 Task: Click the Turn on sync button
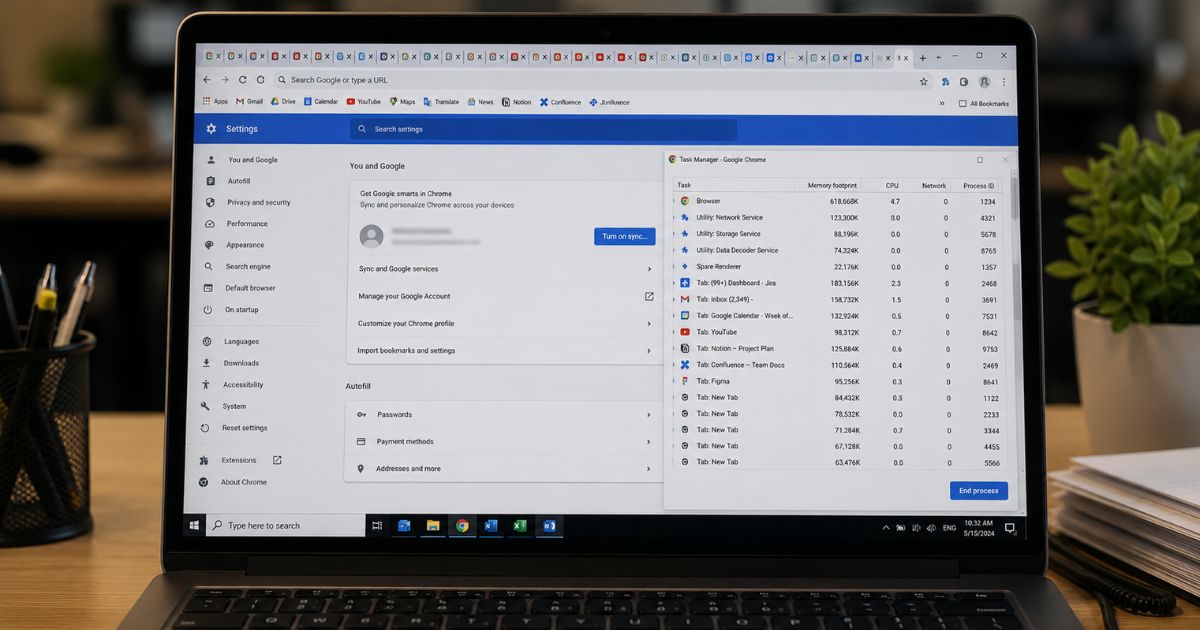tap(625, 236)
